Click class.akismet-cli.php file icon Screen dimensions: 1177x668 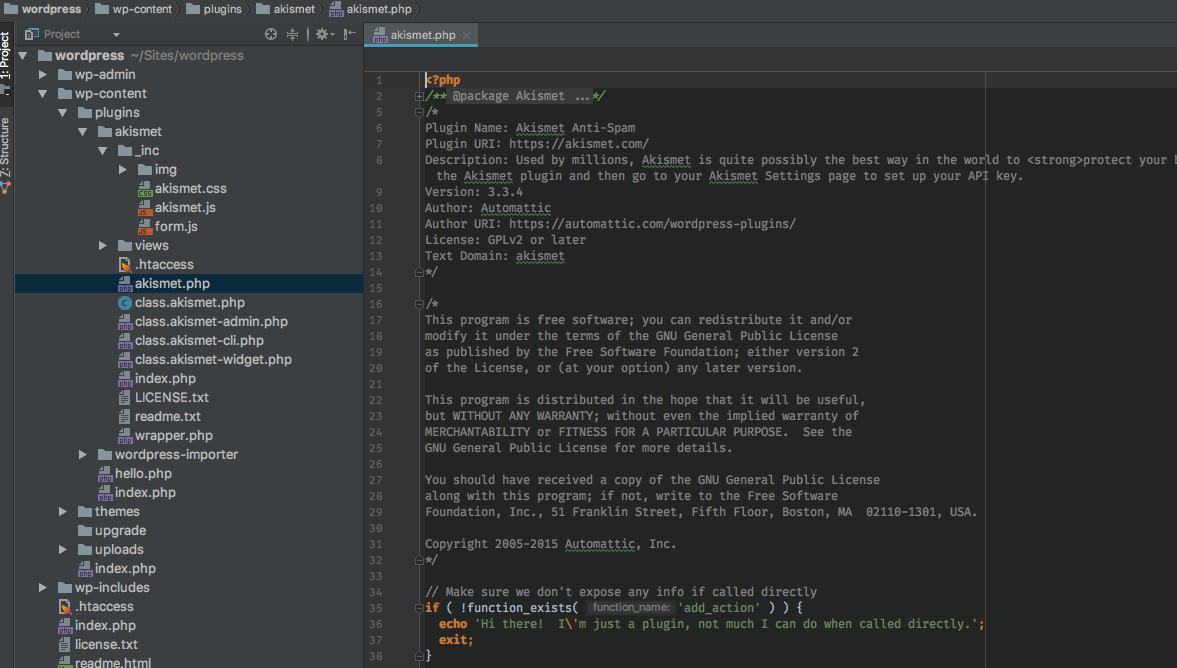125,341
